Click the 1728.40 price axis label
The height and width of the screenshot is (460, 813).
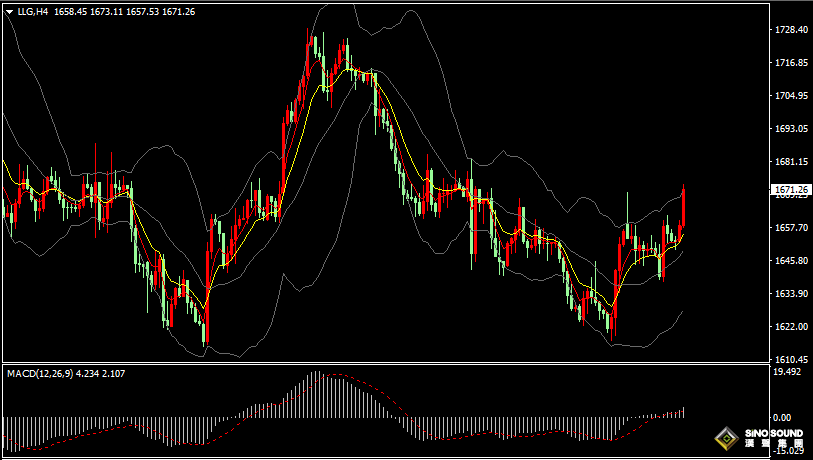pos(791,30)
